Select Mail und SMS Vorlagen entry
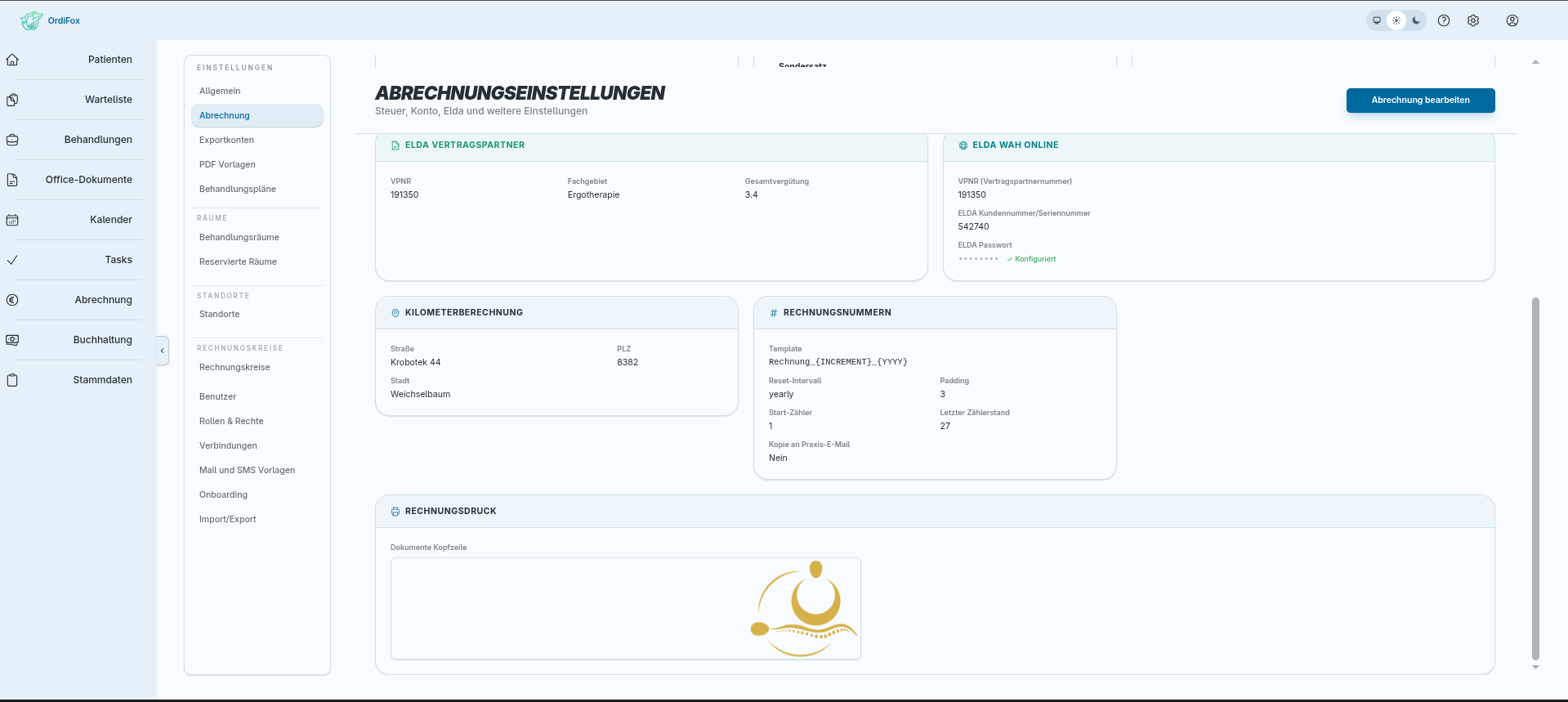The image size is (1568, 702). (x=257, y=470)
